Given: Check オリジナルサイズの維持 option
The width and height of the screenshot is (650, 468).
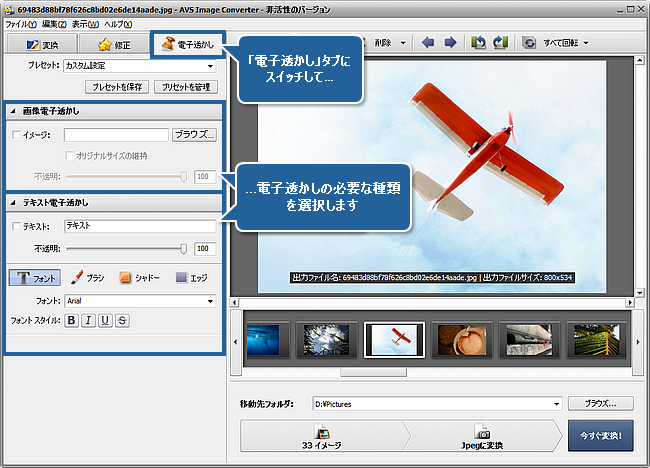Looking at the screenshot, I should pos(69,155).
